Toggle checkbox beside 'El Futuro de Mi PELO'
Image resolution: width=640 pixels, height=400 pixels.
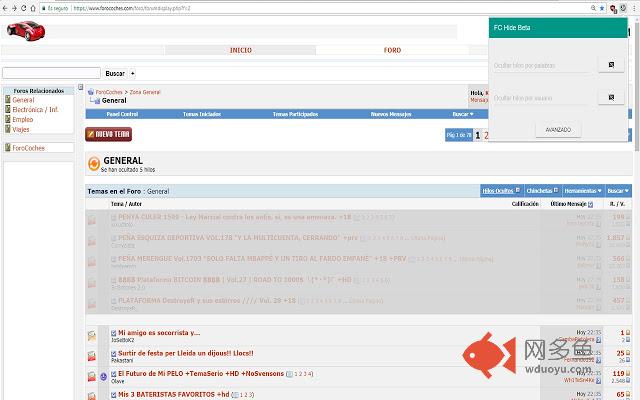pos(114,374)
